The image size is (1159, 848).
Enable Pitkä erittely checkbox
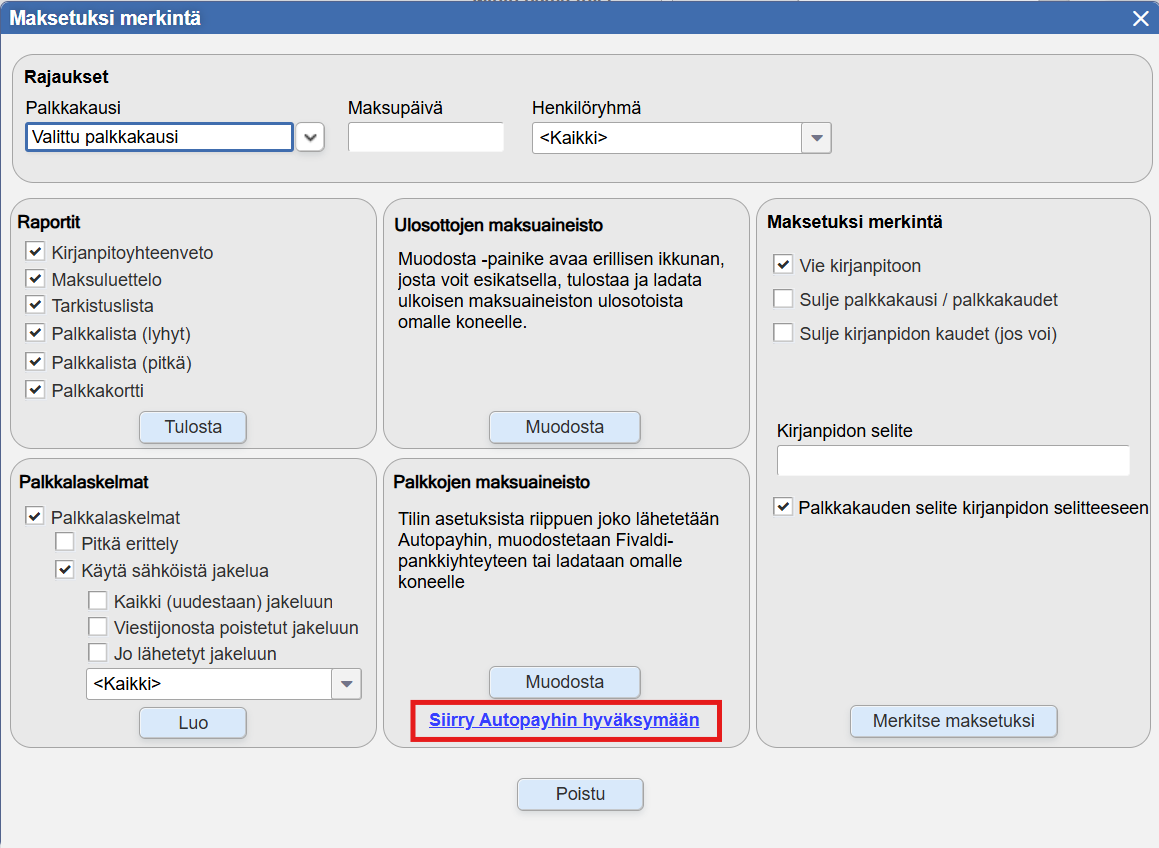65,543
